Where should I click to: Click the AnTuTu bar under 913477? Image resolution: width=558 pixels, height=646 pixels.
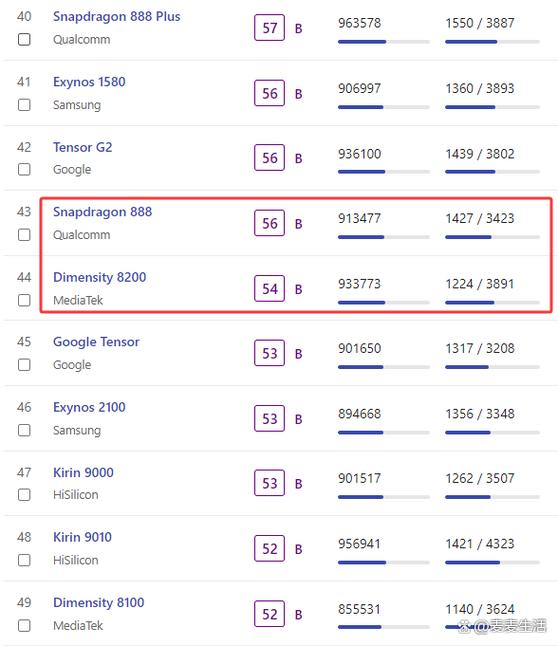[x=384, y=237]
